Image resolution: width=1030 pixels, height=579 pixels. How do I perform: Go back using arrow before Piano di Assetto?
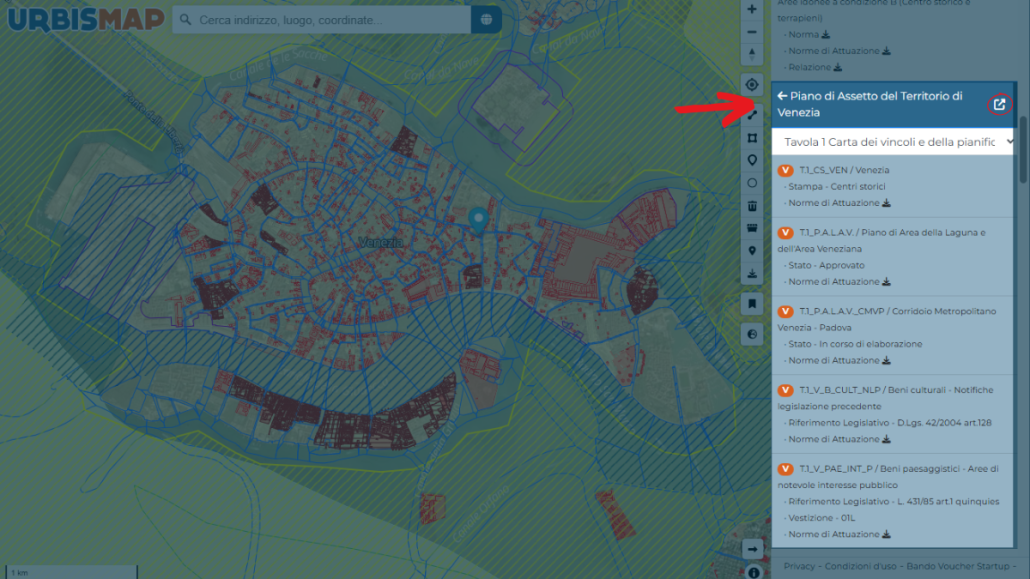pos(782,96)
